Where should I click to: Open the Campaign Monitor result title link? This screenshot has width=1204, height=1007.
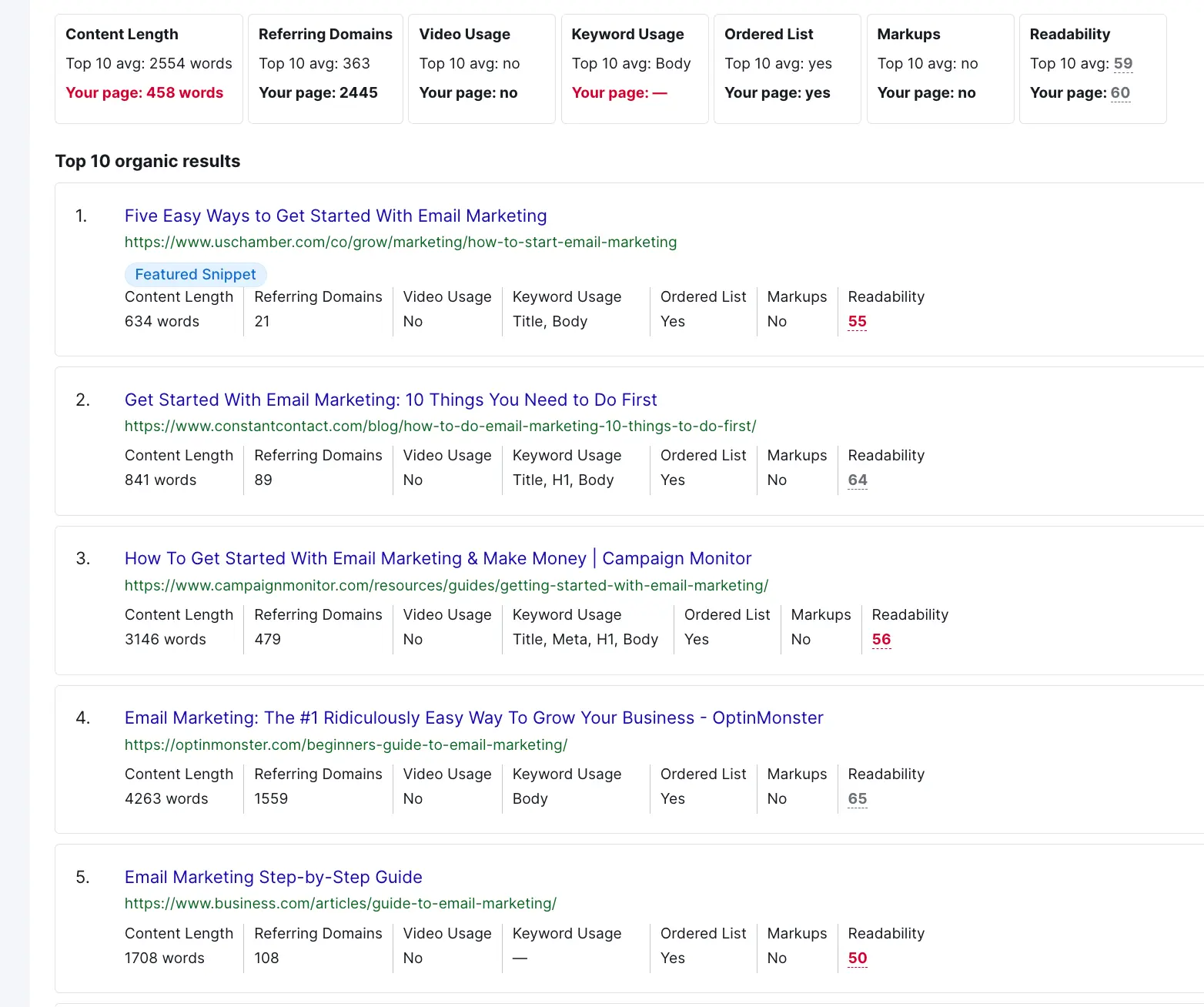pyautogui.click(x=437, y=559)
